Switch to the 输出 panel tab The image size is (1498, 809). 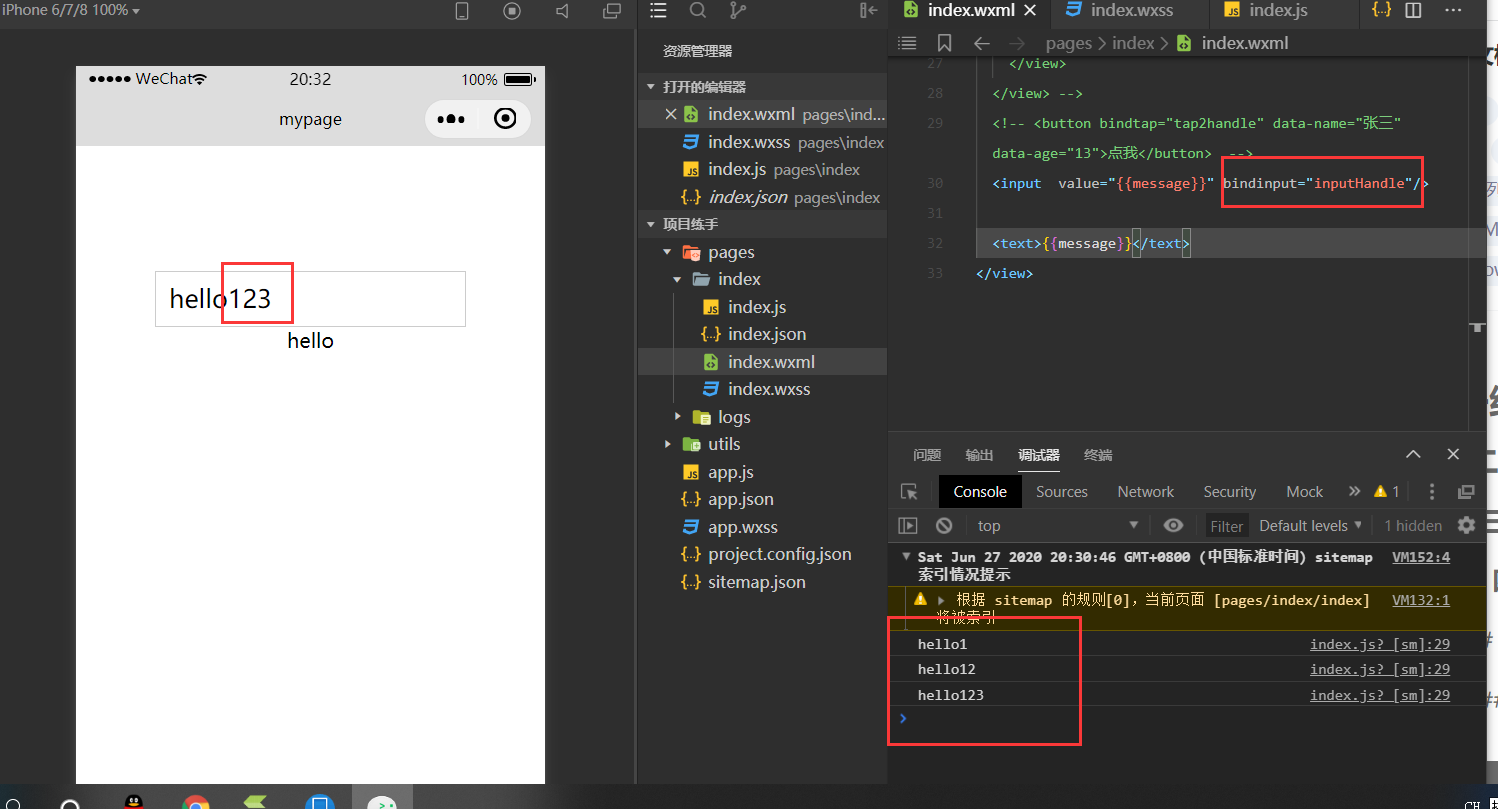pyautogui.click(x=979, y=455)
